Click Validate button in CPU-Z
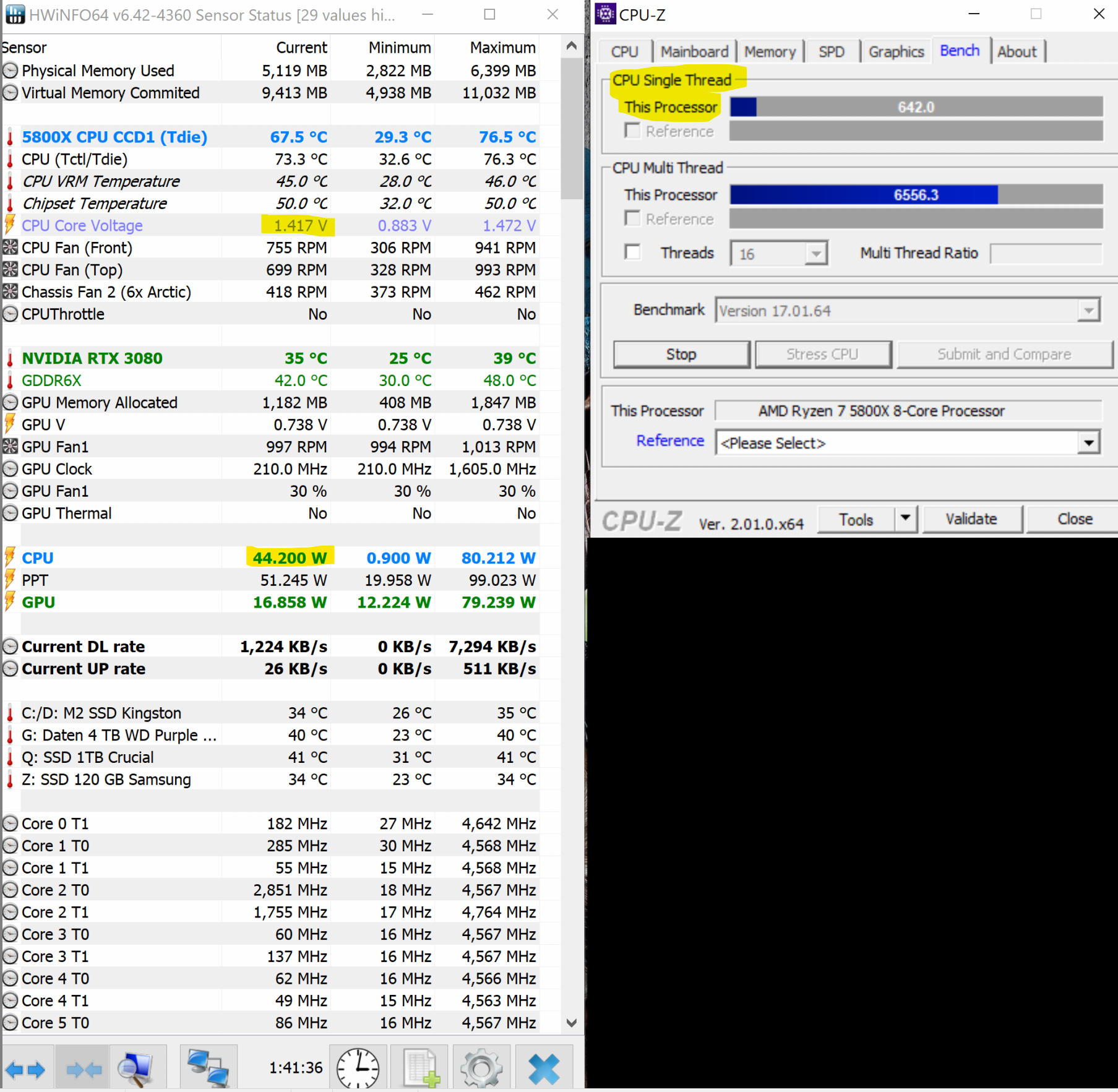1118x1092 pixels. [x=971, y=518]
